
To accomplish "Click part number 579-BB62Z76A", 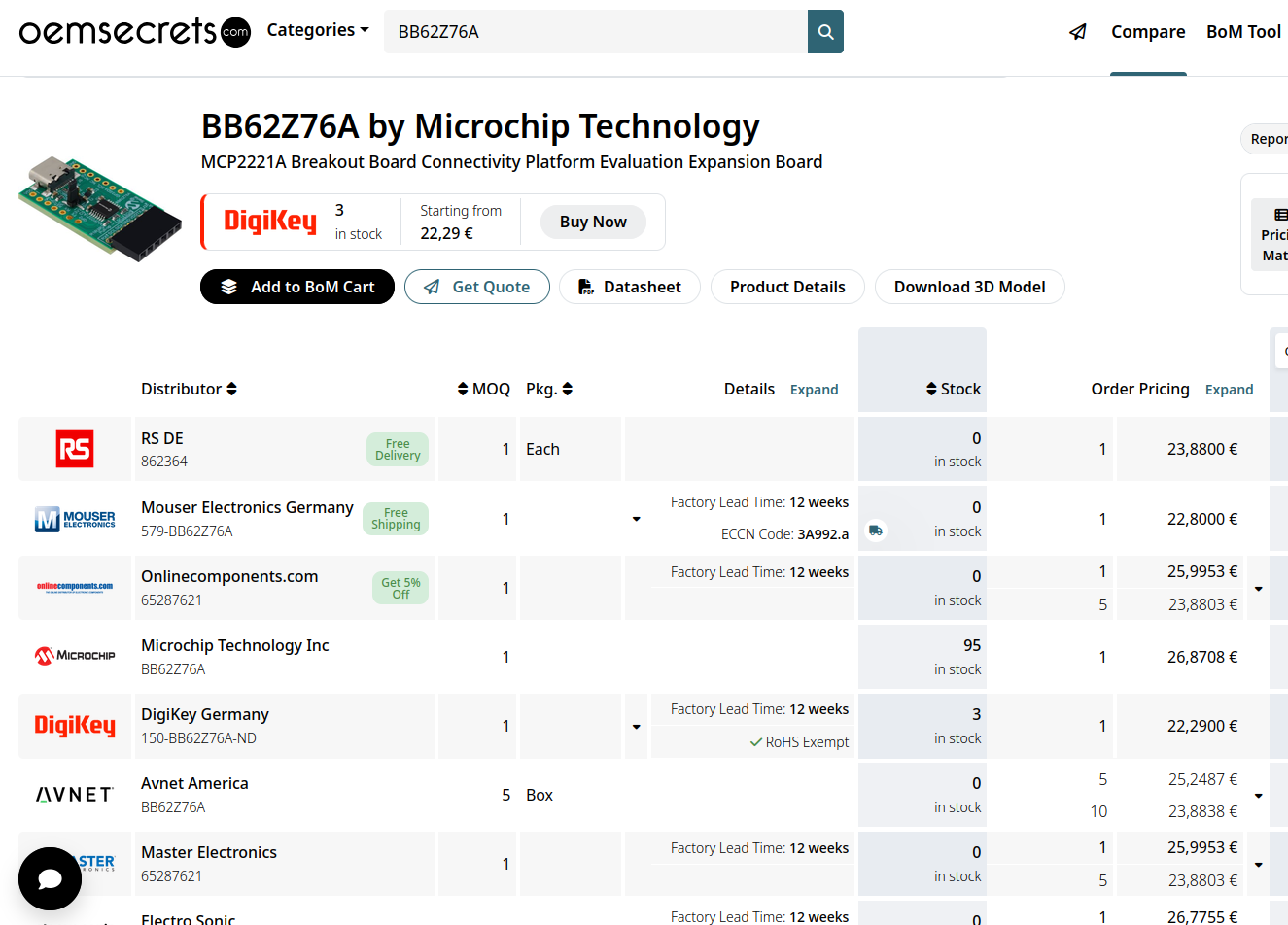I will click(x=187, y=531).
